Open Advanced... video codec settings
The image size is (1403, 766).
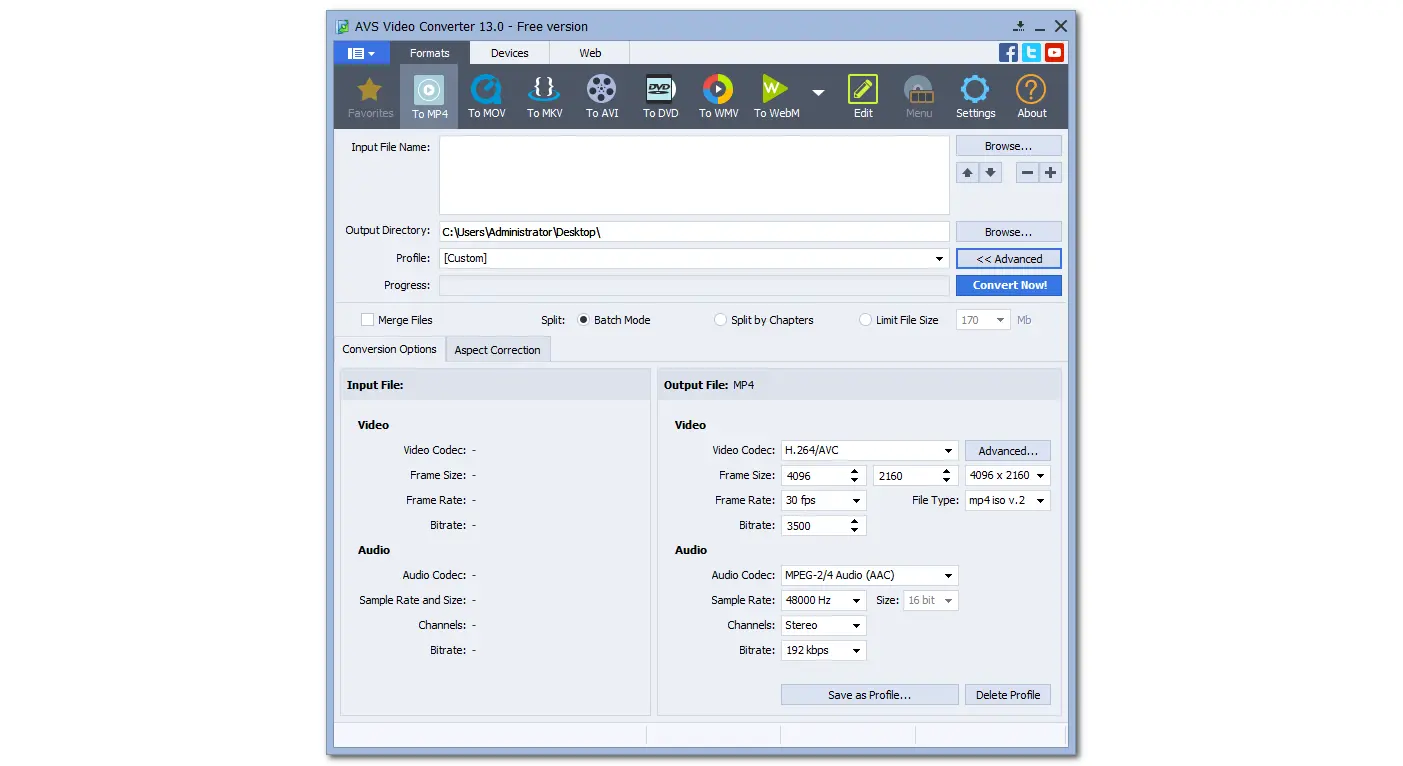coord(1007,451)
